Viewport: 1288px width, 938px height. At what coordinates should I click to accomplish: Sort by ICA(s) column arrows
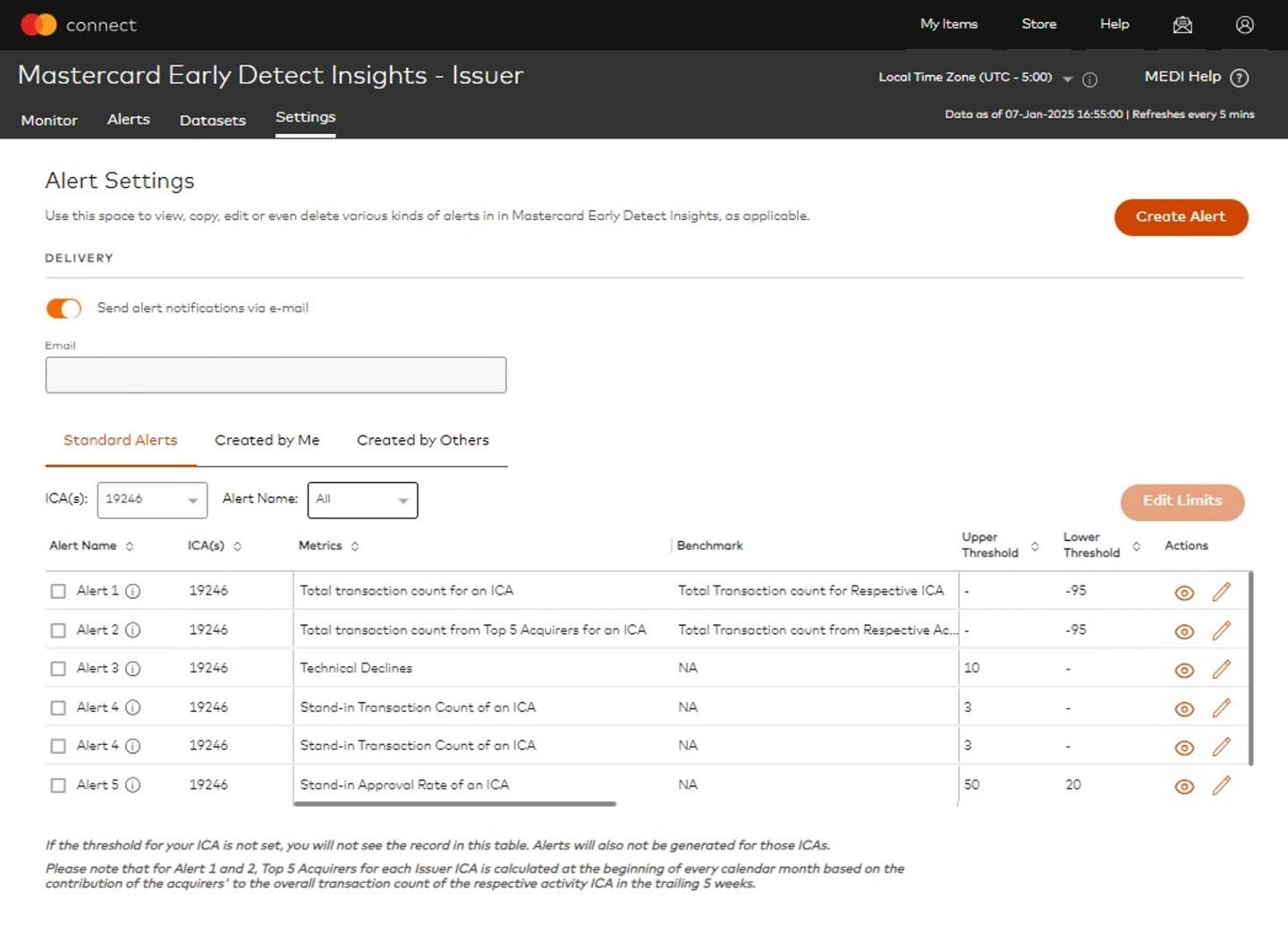tap(237, 546)
